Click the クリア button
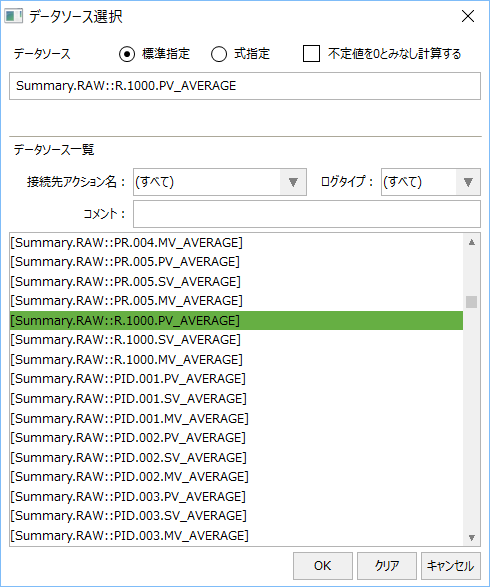The height and width of the screenshot is (587, 490). pos(387,566)
